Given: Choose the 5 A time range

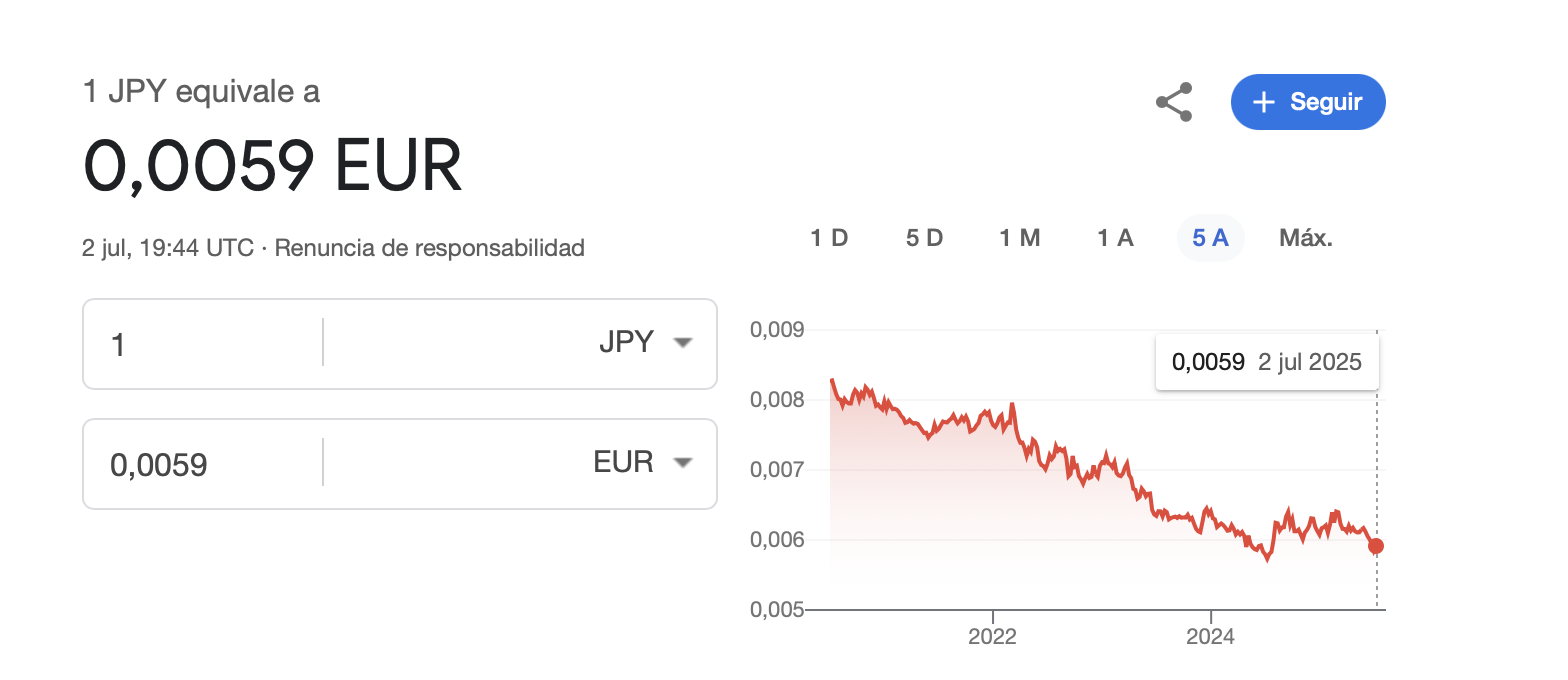Looking at the screenshot, I should pyautogui.click(x=1210, y=238).
